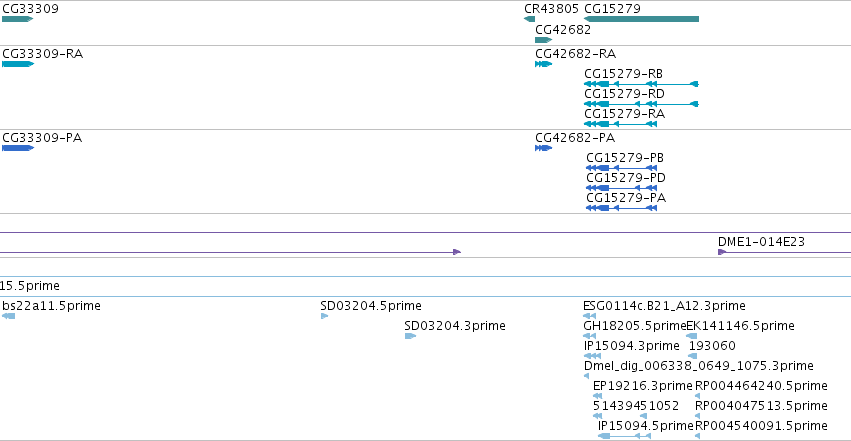Select the 15.5prime label at left edge
The height and width of the screenshot is (441, 851).
30,286
